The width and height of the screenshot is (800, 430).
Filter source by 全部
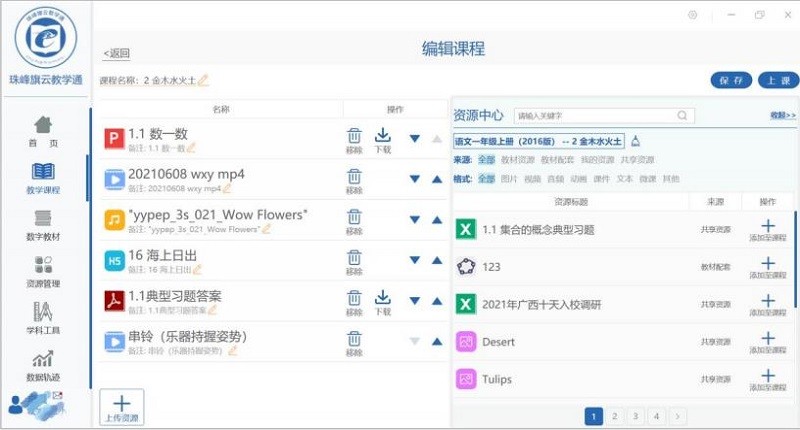(486, 160)
